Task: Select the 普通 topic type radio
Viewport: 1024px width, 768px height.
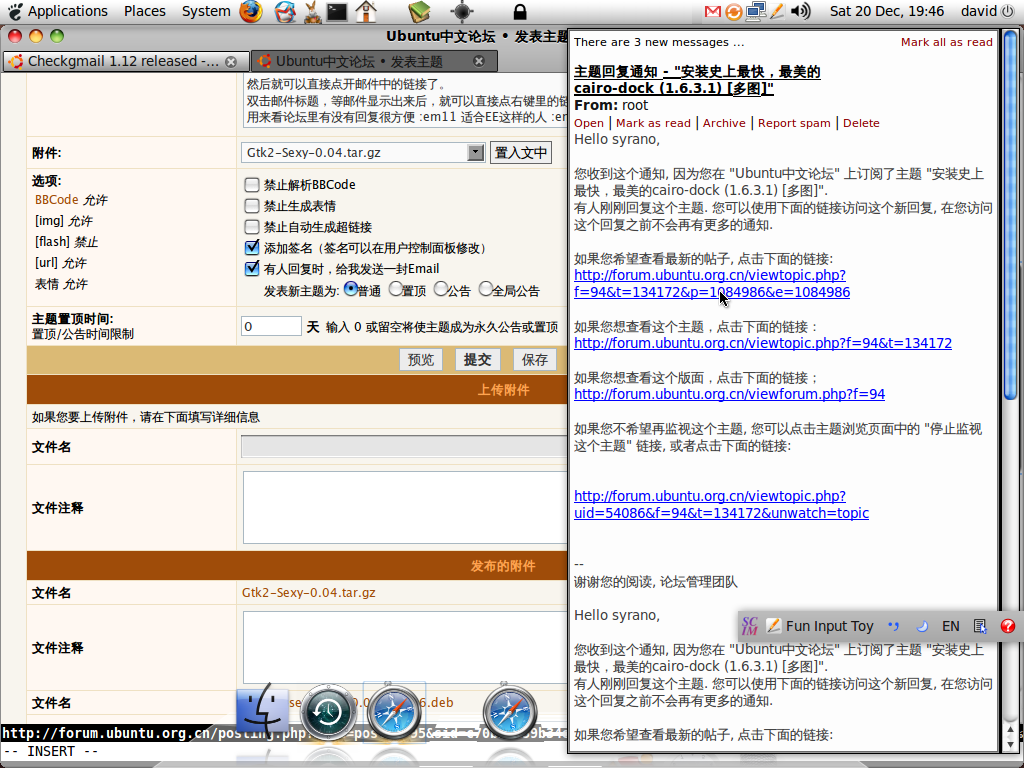Action: point(350,289)
